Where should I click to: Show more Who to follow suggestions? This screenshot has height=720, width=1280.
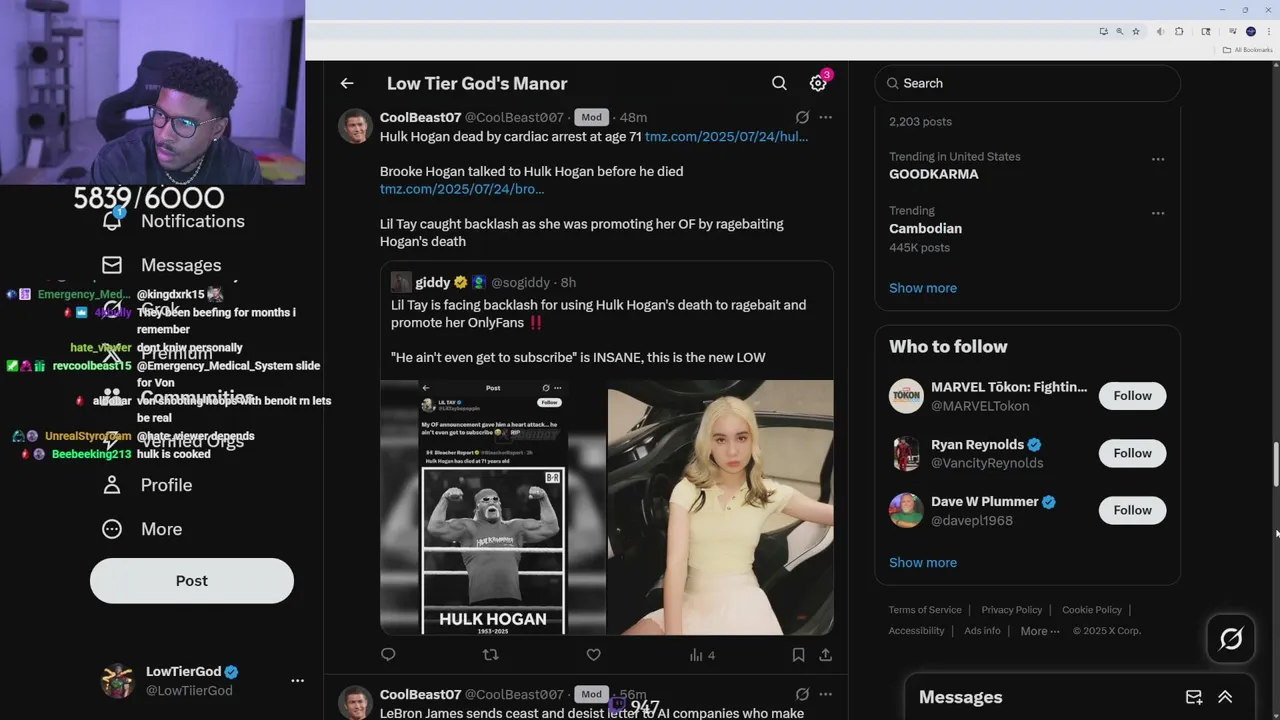click(923, 563)
